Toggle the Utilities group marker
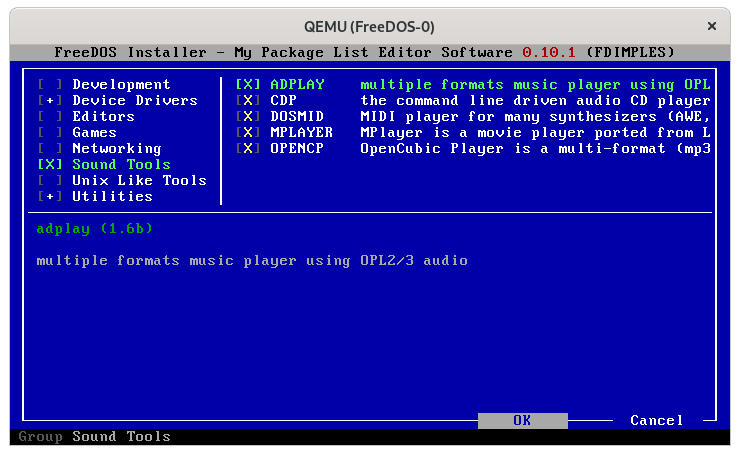740x455 pixels. (49, 197)
